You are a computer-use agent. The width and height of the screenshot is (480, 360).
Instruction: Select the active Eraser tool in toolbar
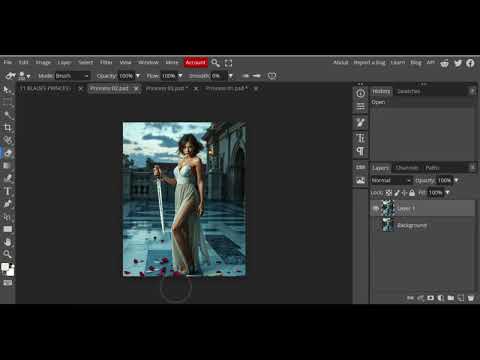click(x=7, y=153)
